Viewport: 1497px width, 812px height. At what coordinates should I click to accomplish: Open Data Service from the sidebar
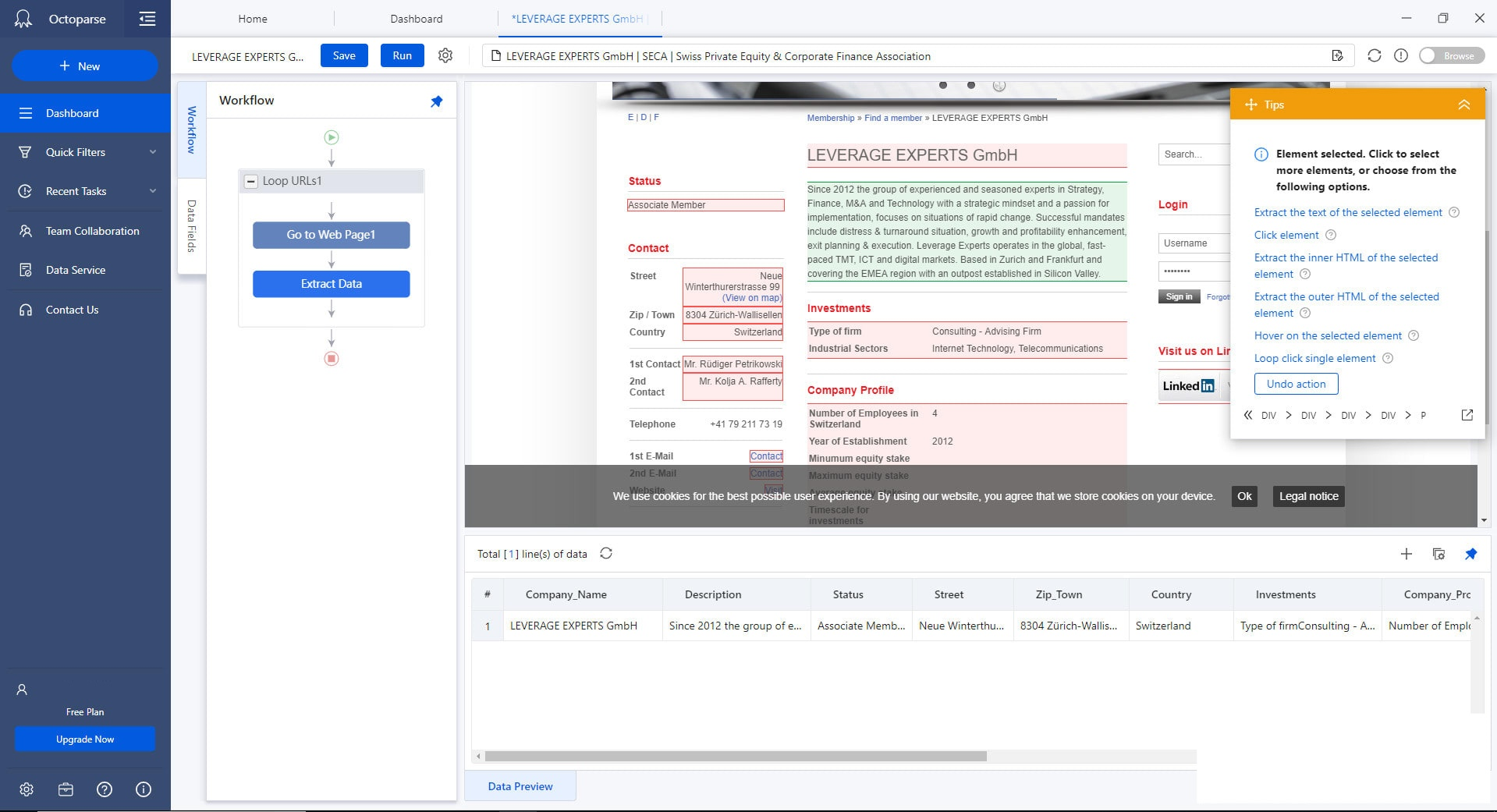pos(75,270)
